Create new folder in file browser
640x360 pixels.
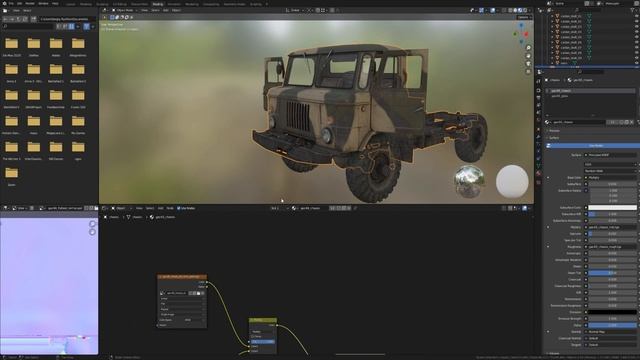(x=33, y=19)
